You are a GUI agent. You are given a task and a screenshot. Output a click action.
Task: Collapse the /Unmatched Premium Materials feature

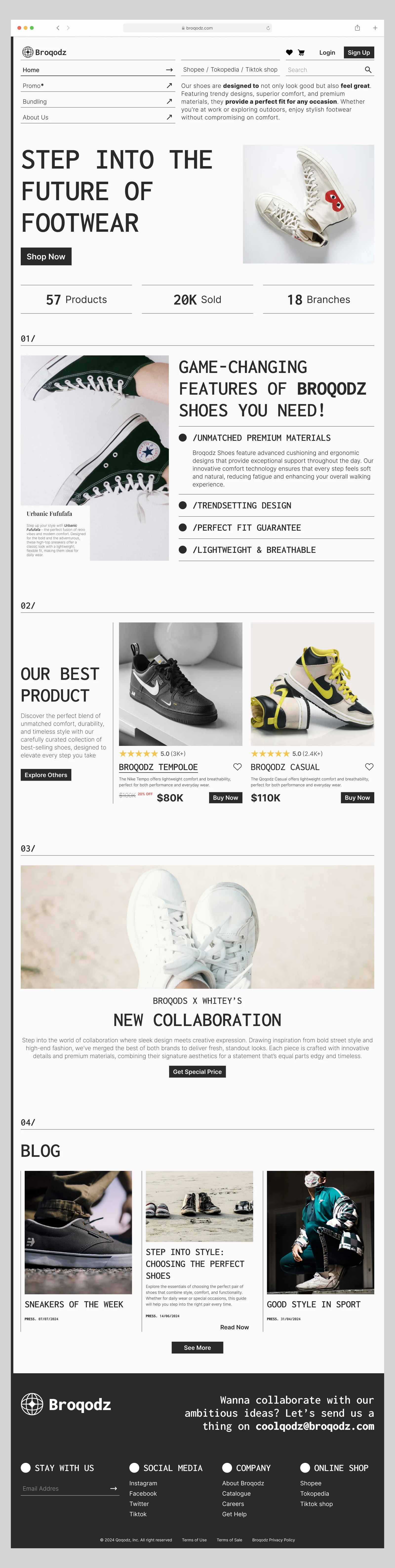[x=276, y=438]
